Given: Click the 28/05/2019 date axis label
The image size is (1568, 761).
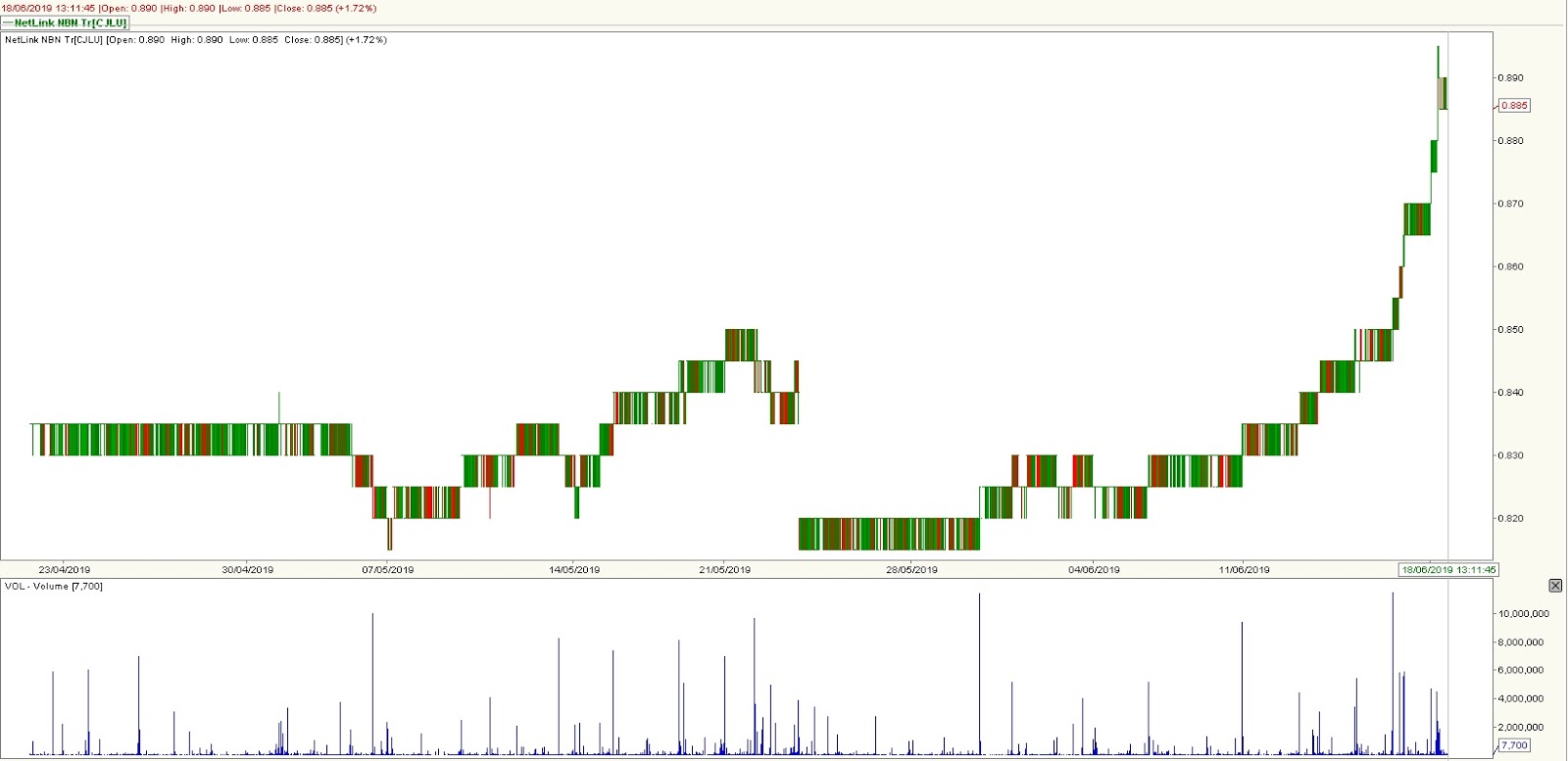Looking at the screenshot, I should tap(912, 569).
